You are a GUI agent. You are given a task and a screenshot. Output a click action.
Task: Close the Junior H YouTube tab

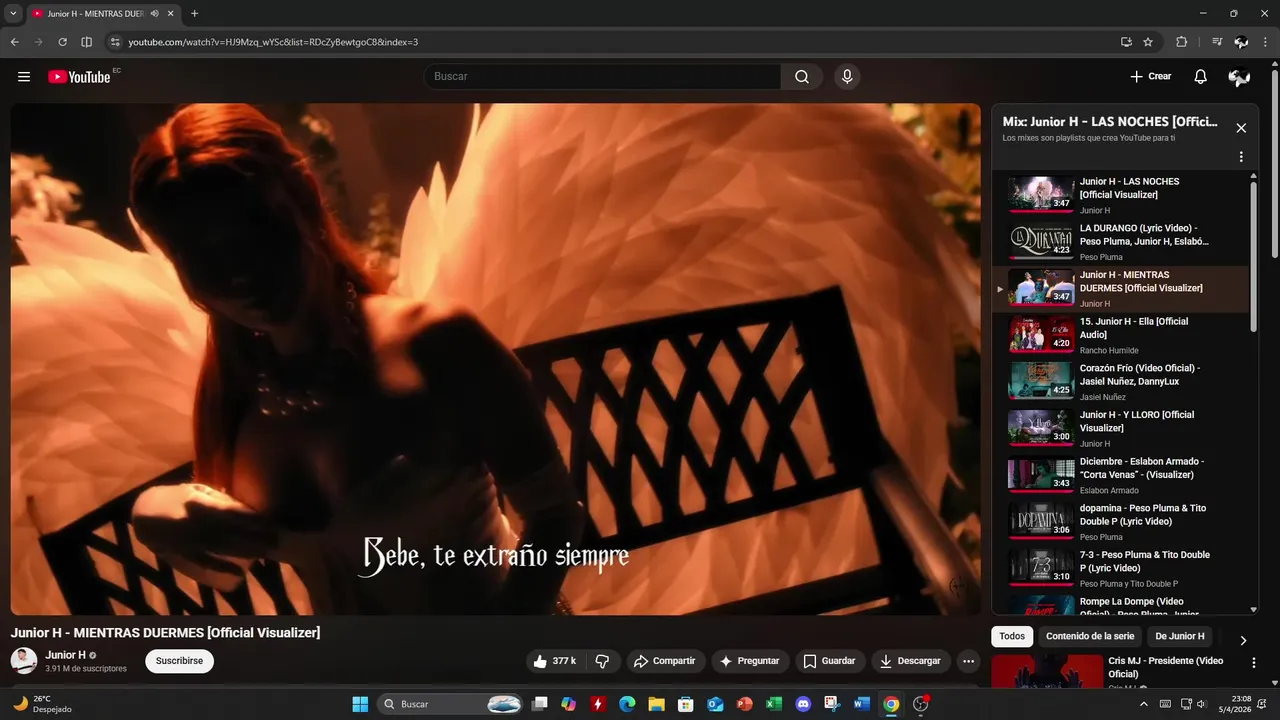171,14
